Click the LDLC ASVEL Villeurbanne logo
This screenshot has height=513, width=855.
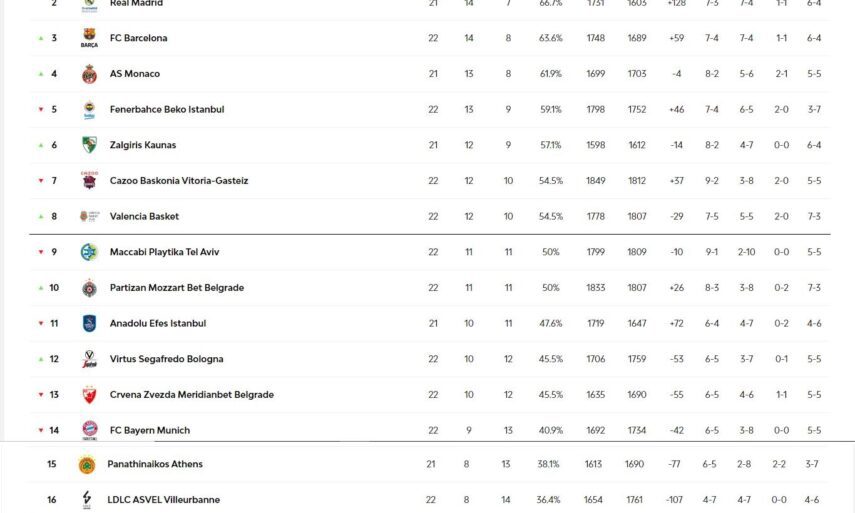pos(87,499)
